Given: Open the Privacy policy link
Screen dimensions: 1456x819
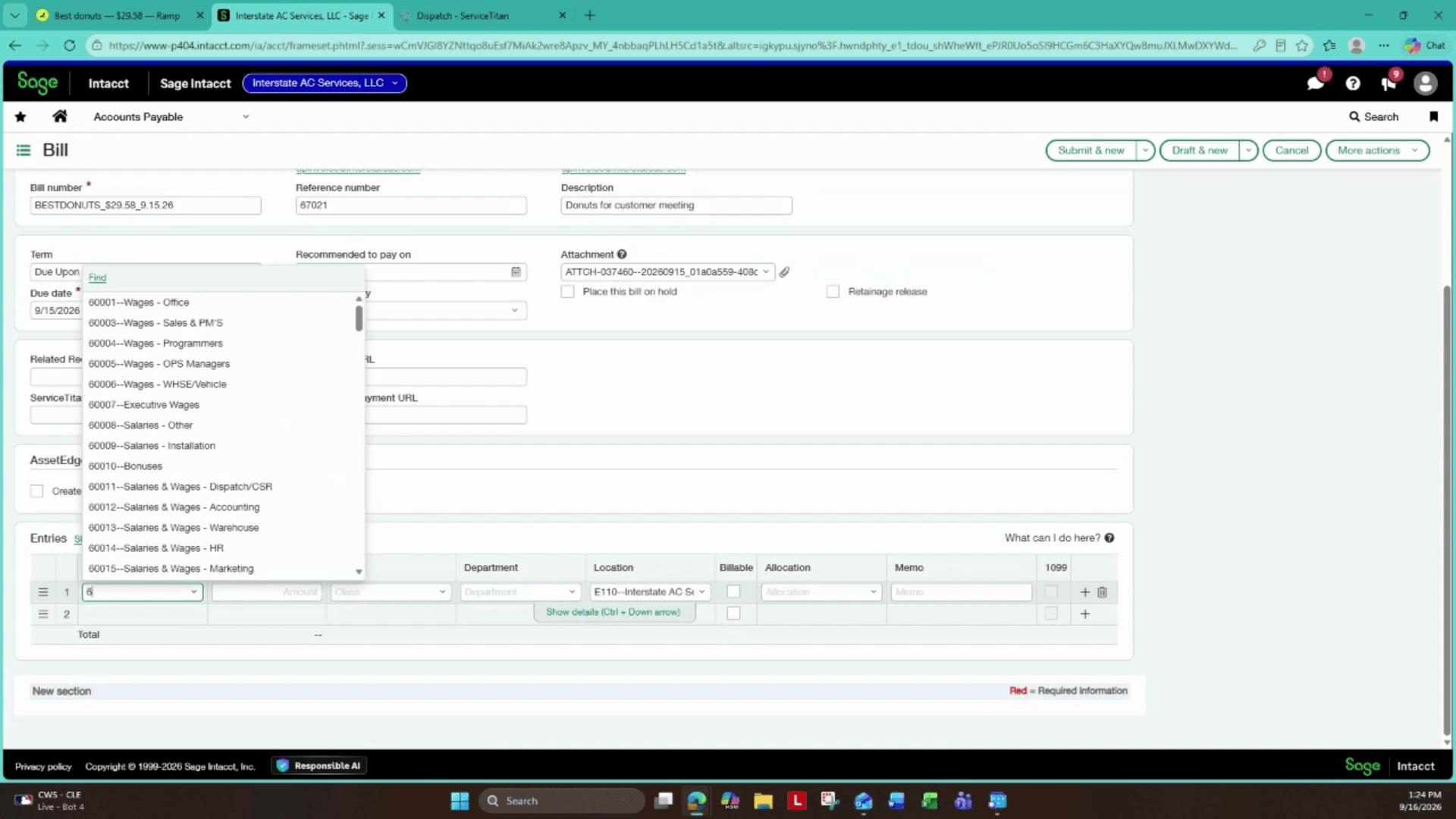Looking at the screenshot, I should coord(43,767).
